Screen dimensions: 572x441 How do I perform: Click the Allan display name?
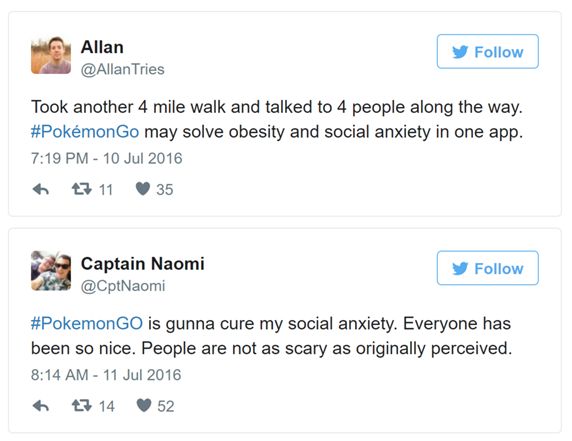click(x=102, y=47)
